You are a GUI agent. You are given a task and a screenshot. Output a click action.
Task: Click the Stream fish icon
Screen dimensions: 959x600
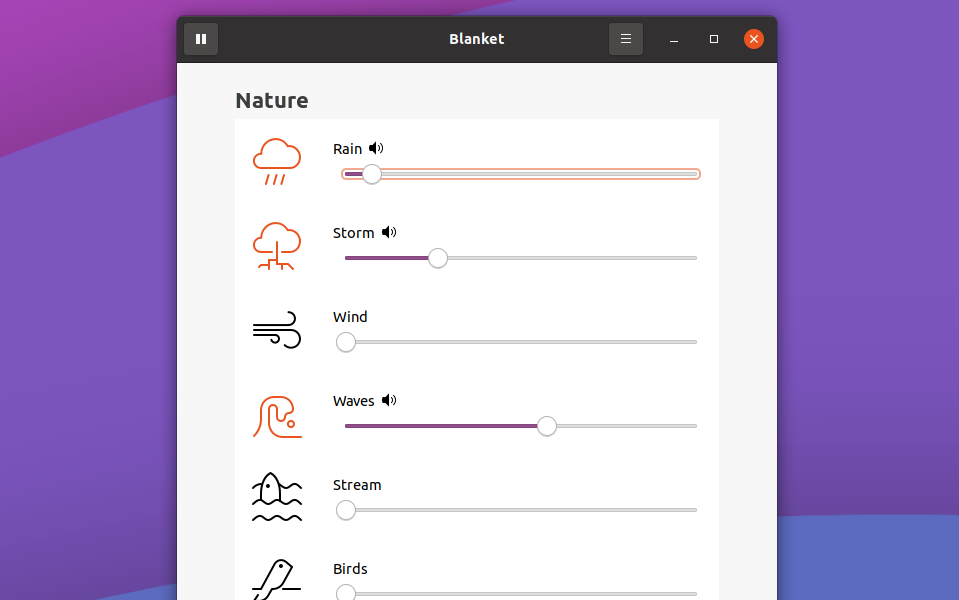[x=277, y=497]
